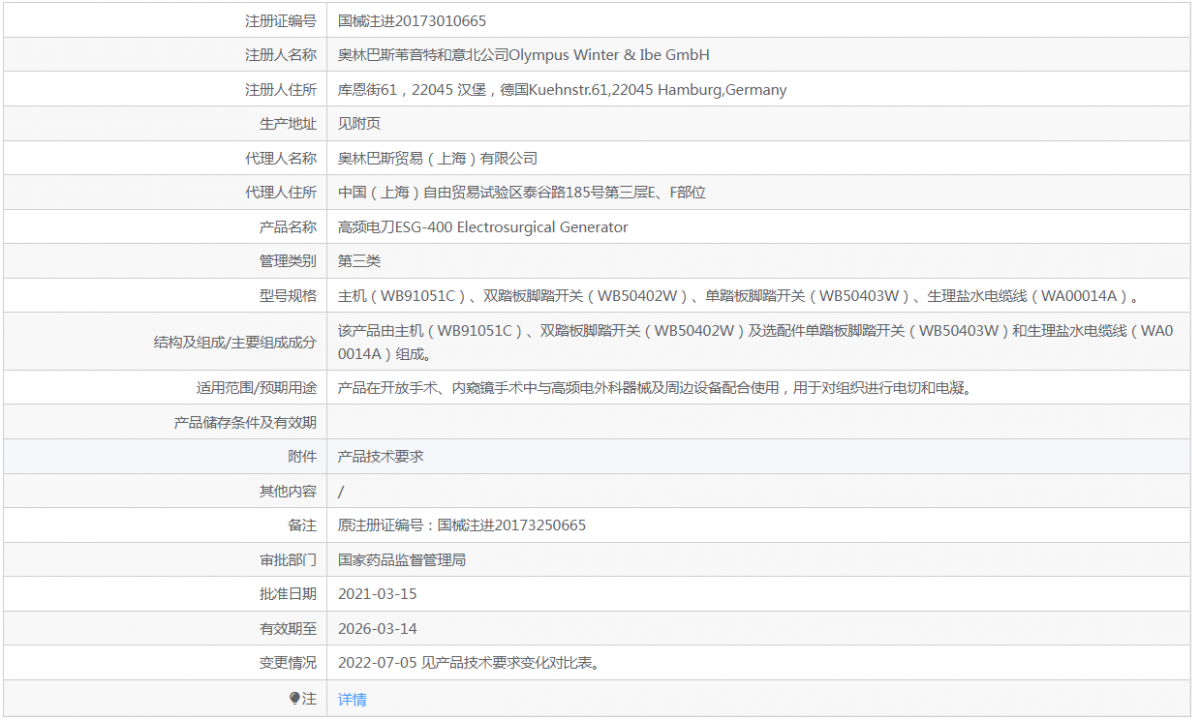Viewport: 1200px width, 720px height.
Task: Select the 批准日期 label
Action: 288,594
